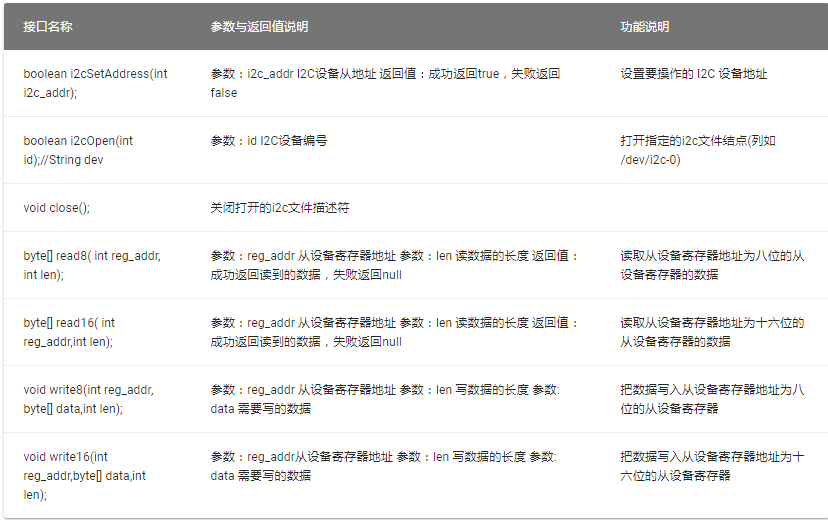828x520 pixels.
Task: Click the i2c_addr parameter description text
Action: (385, 83)
